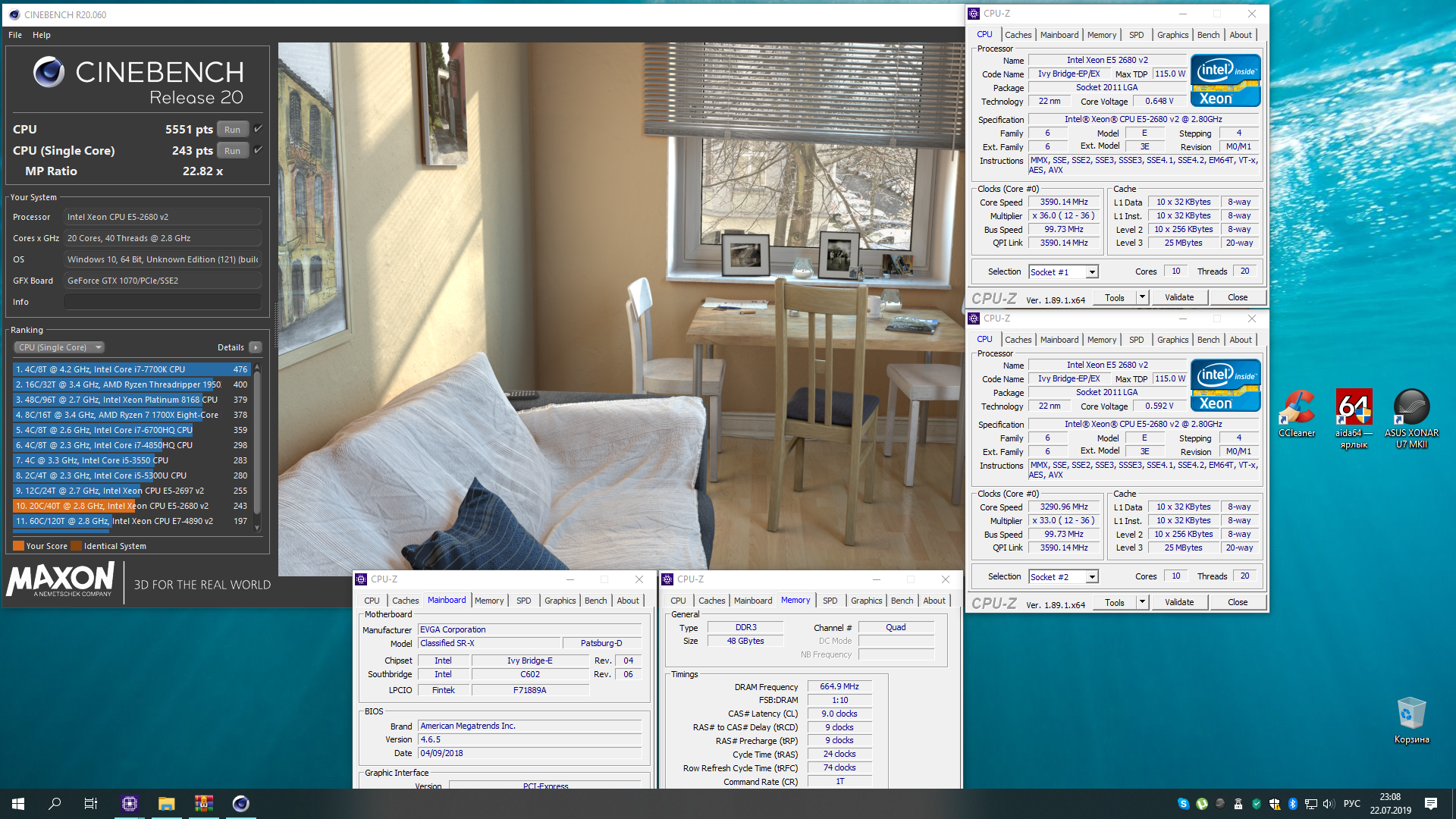Click the Cinebench title bar app icon
This screenshot has width=1456, height=819.
pos(14,14)
